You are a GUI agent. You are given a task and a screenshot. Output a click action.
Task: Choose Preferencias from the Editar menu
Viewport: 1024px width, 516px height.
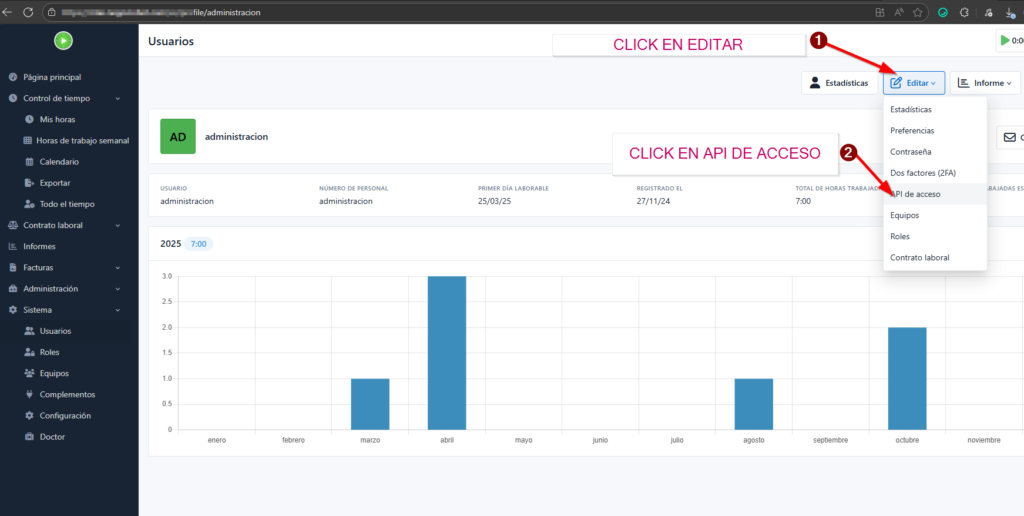click(x=912, y=130)
